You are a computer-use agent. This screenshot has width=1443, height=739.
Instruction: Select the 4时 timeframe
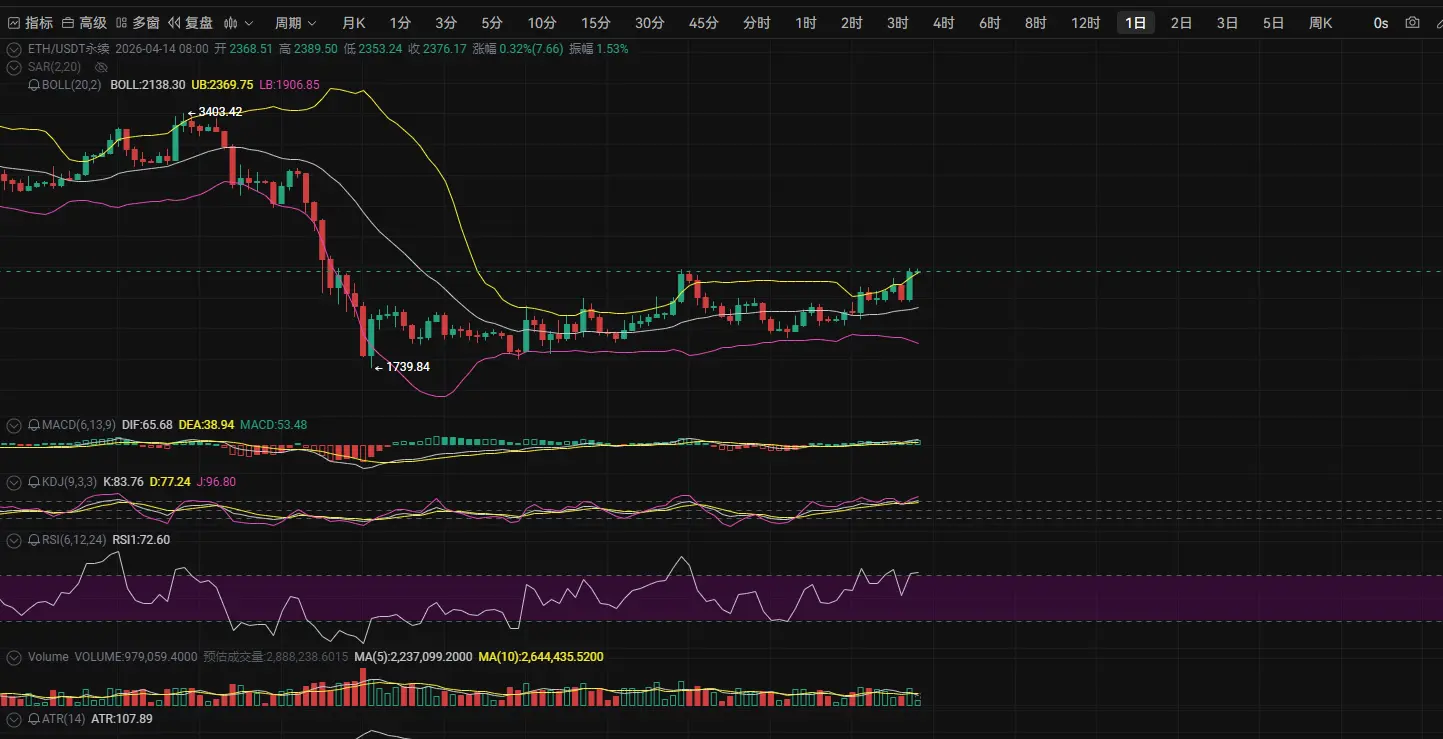[x=944, y=22]
